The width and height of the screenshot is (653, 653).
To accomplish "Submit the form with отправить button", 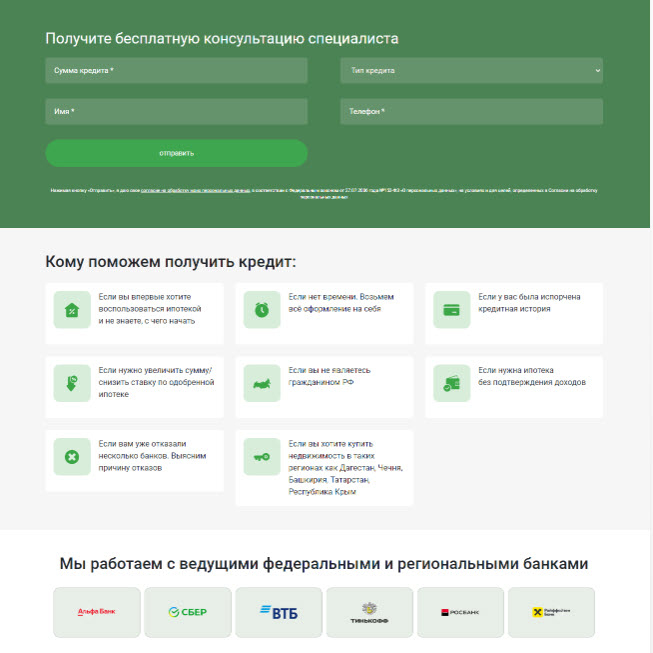I will [177, 153].
